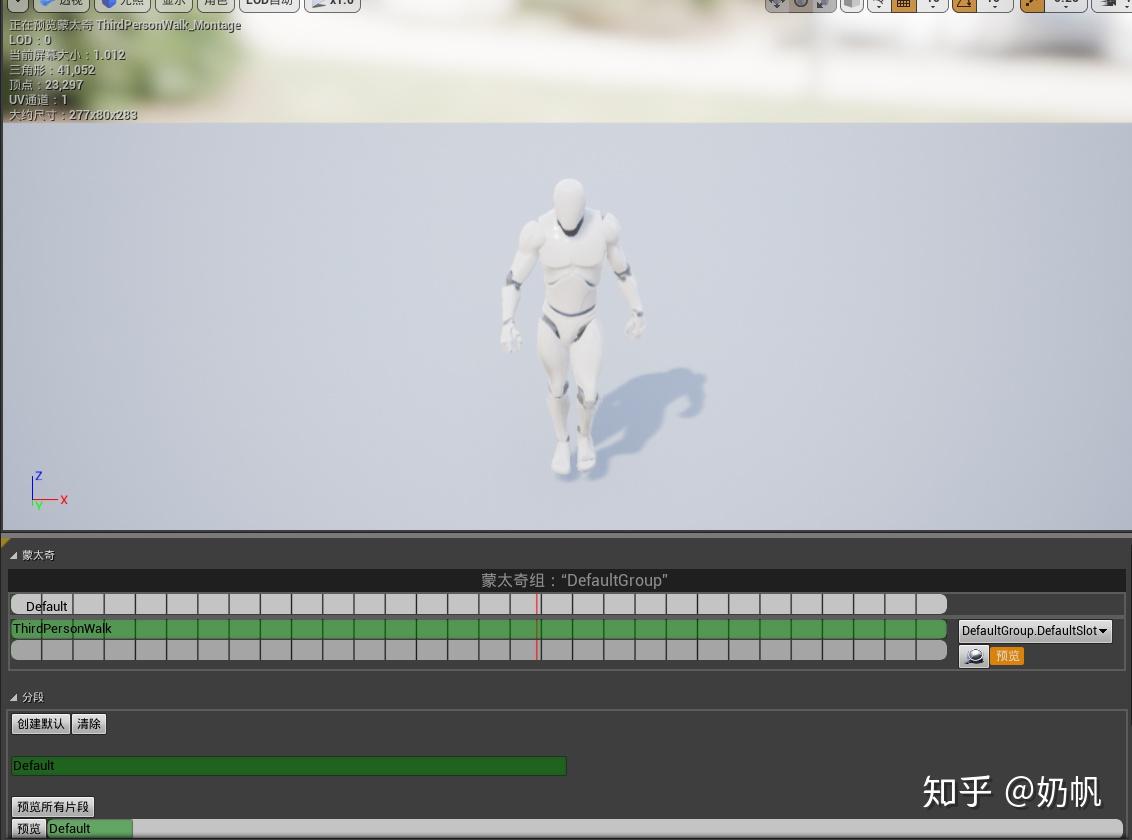This screenshot has width=1132, height=840.
Task: Collapse the 分段 section header
Action: click(13, 697)
